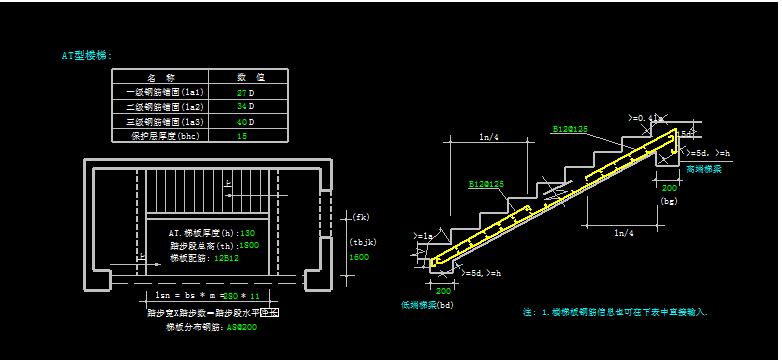The image size is (782, 361).
Task: Click the '低端梯梁(bd)' label
Action: [427, 304]
